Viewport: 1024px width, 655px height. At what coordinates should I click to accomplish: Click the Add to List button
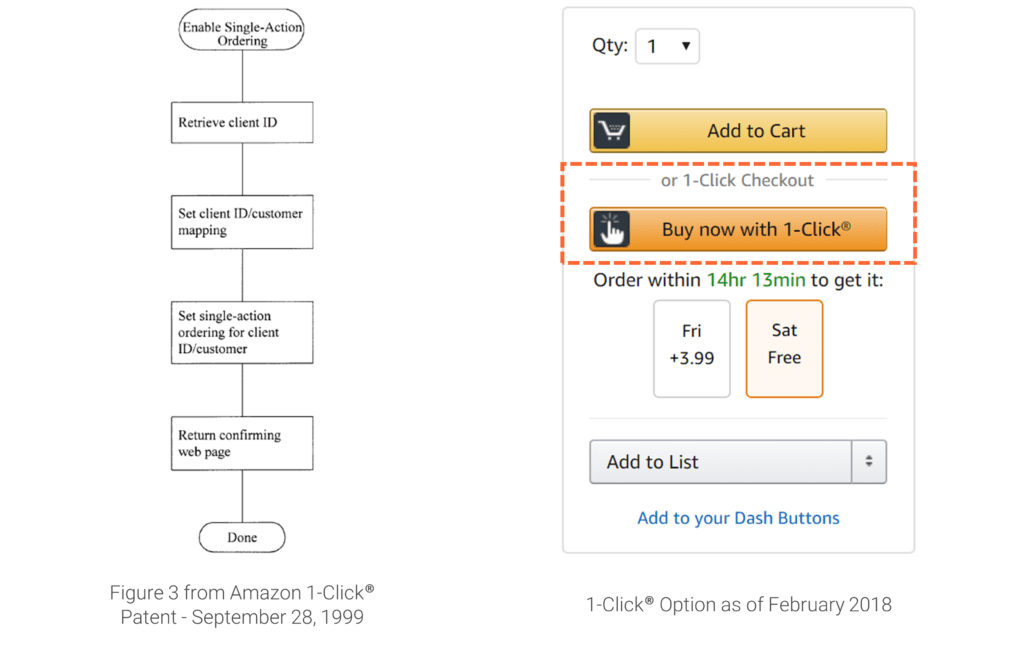(720, 461)
